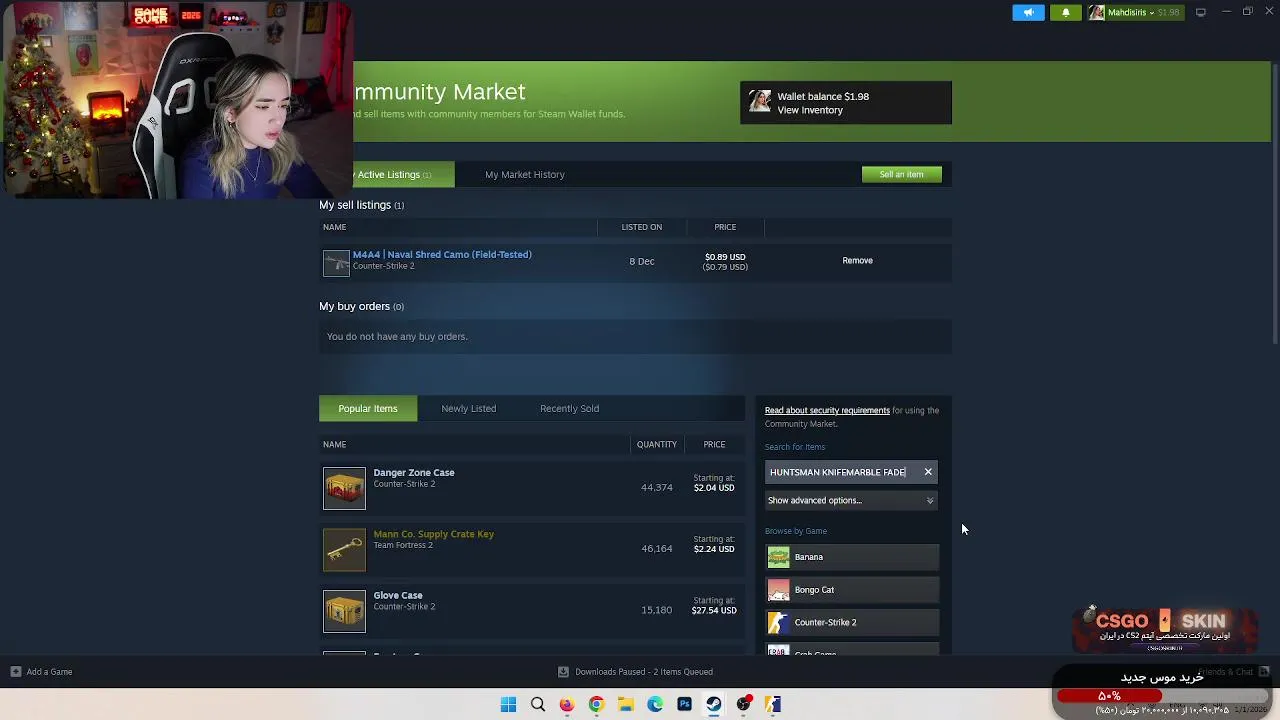Image resolution: width=1280 pixels, height=720 pixels.
Task: Select the Newly Listed tab
Action: point(469,408)
